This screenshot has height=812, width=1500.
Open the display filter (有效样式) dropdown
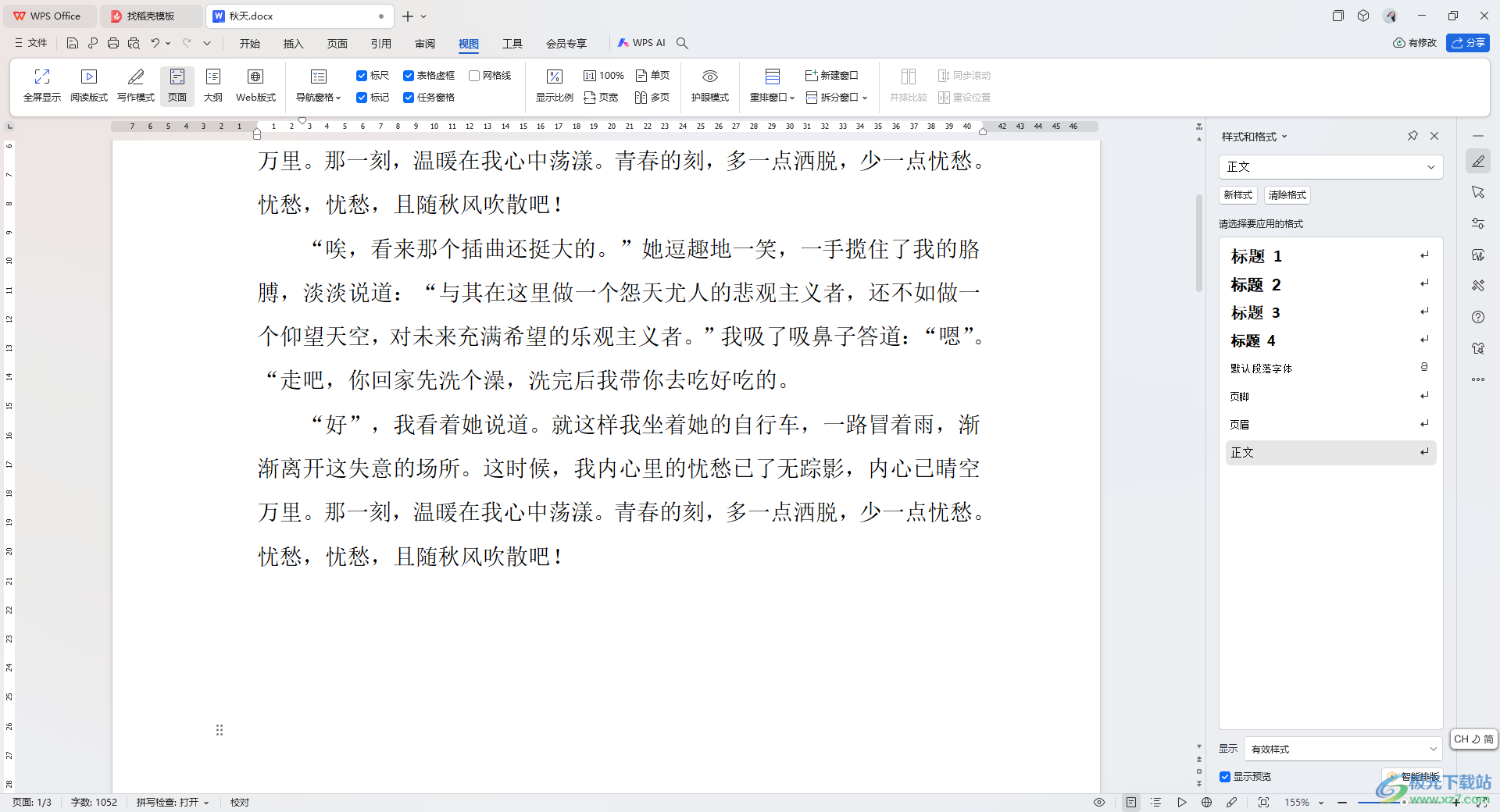(x=1343, y=749)
